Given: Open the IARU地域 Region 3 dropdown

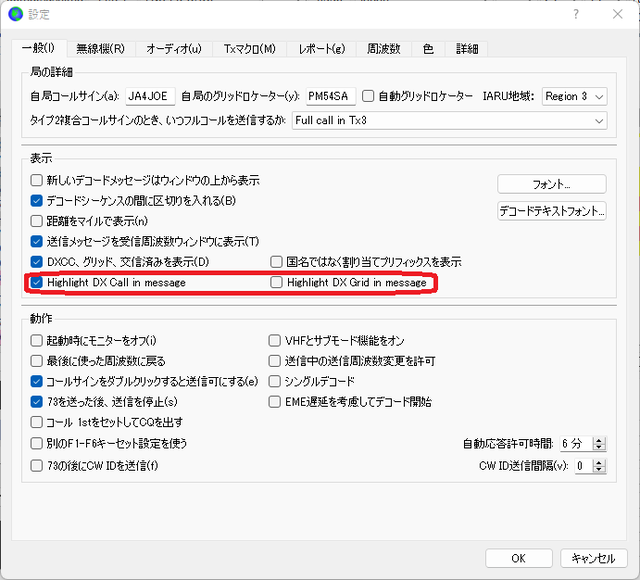Looking at the screenshot, I should pos(574,96).
